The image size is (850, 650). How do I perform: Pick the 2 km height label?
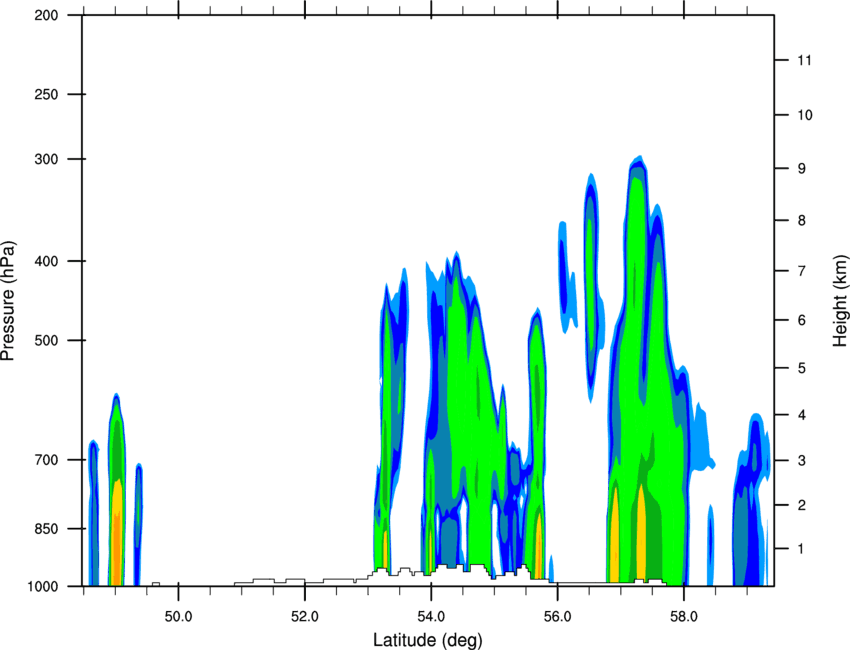(x=801, y=505)
